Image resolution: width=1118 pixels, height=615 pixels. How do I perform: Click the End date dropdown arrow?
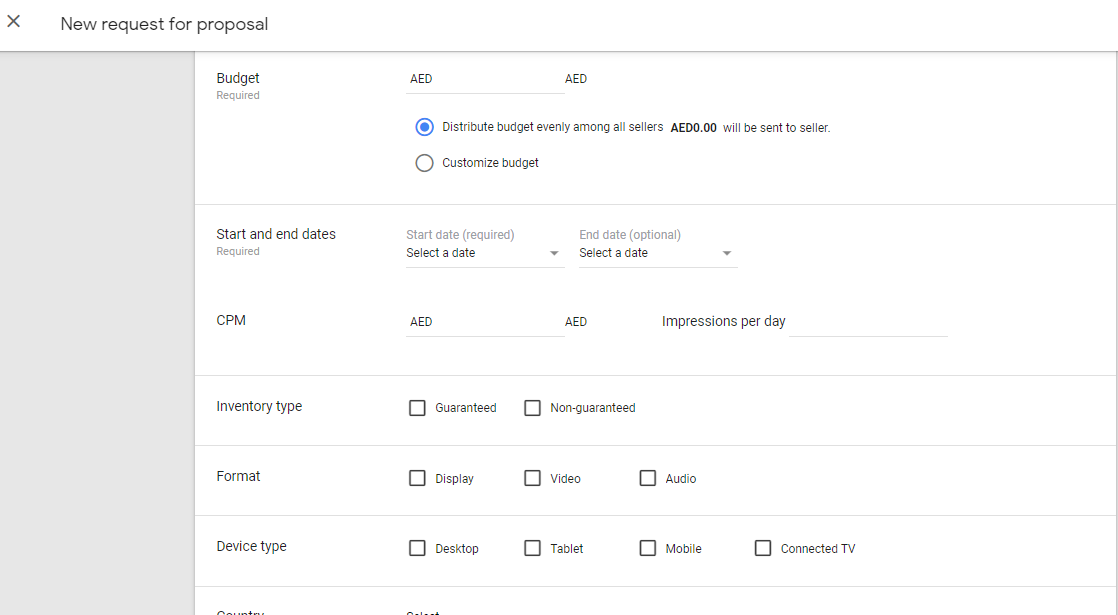click(727, 254)
